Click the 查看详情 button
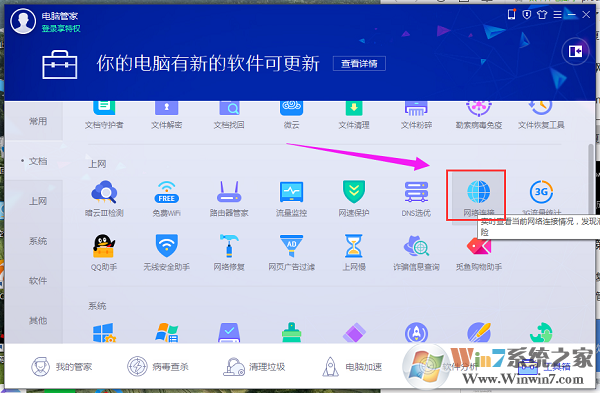Screen dimensions: 600x393 coord(359,64)
